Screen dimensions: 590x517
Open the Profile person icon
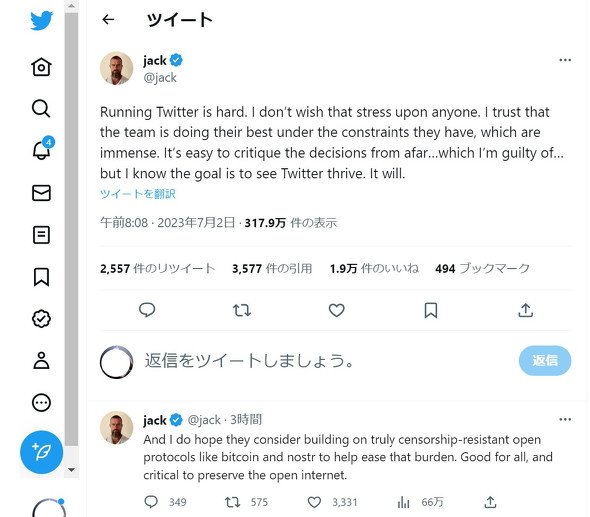click(41, 360)
